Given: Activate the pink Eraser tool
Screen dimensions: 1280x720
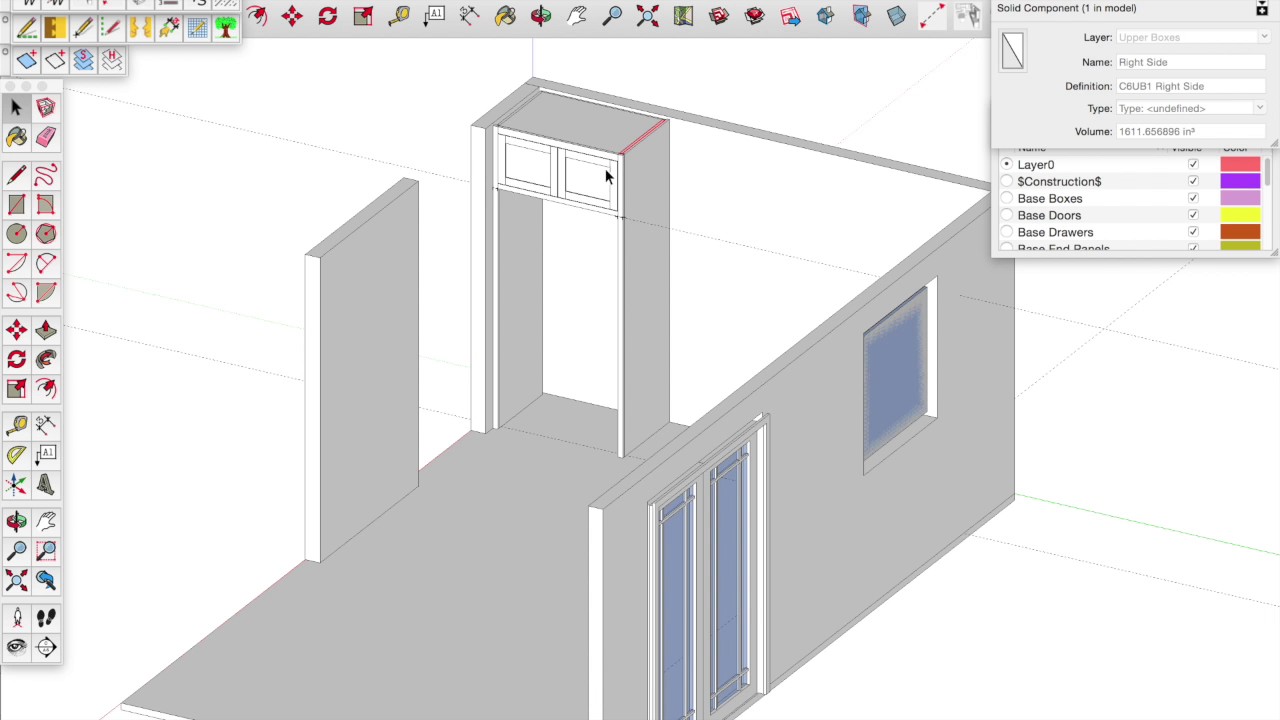Looking at the screenshot, I should pos(46,138).
